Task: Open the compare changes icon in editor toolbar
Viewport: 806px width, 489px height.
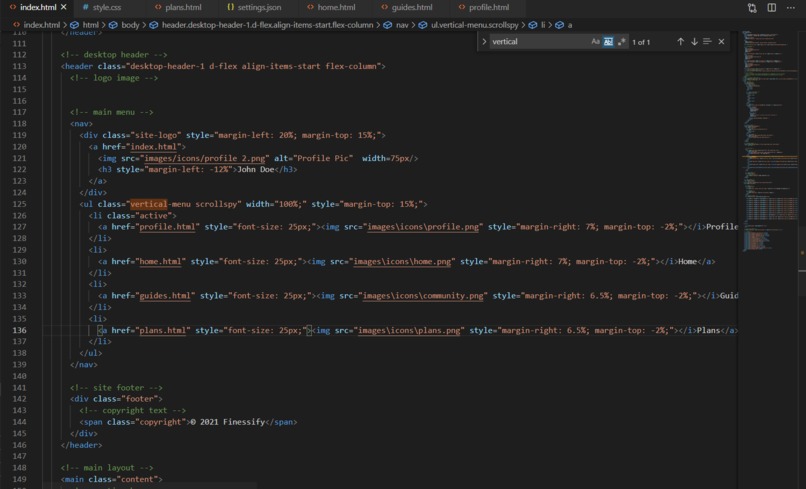Action: click(x=752, y=8)
